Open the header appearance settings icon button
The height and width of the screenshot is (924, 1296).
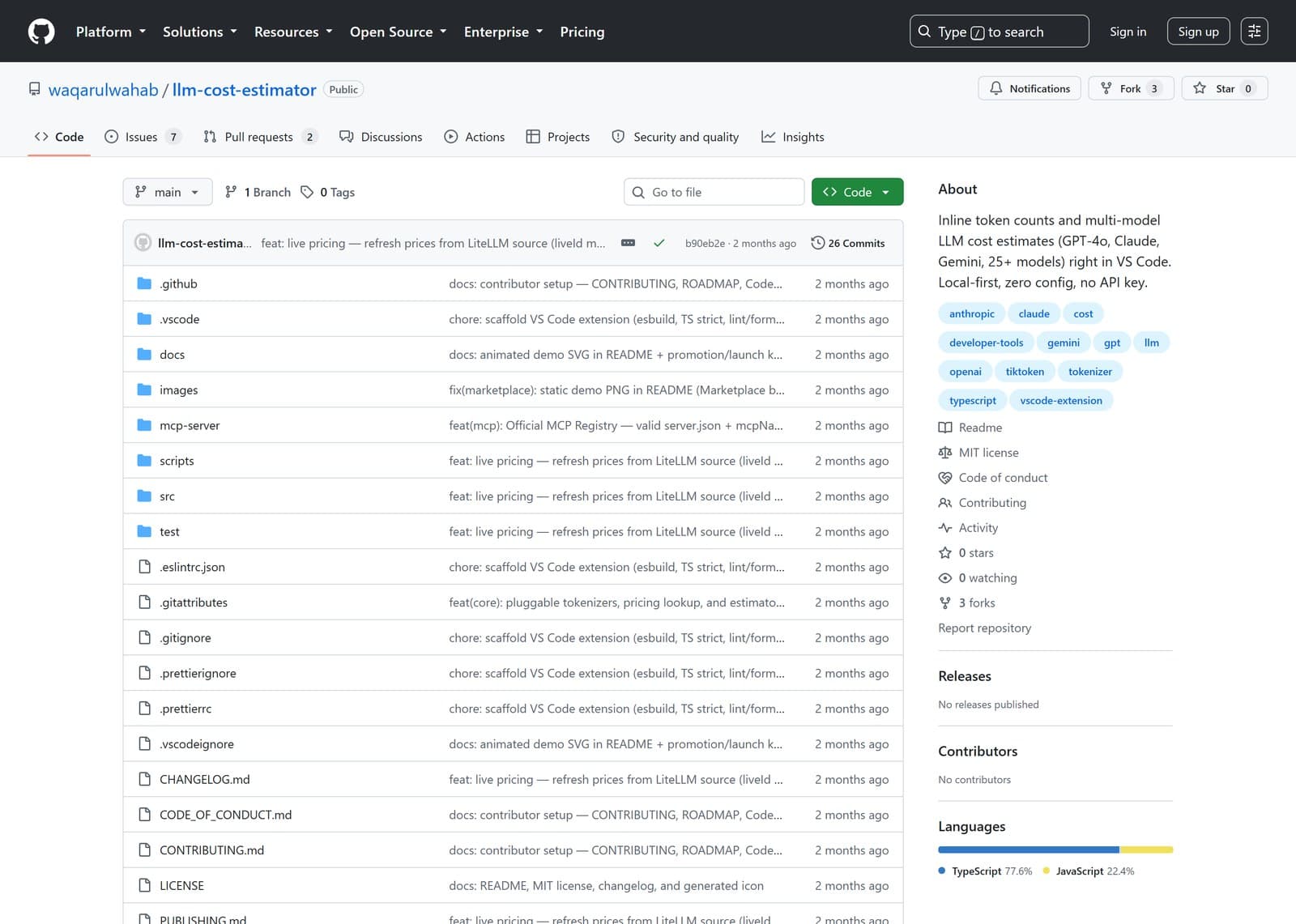[1254, 32]
